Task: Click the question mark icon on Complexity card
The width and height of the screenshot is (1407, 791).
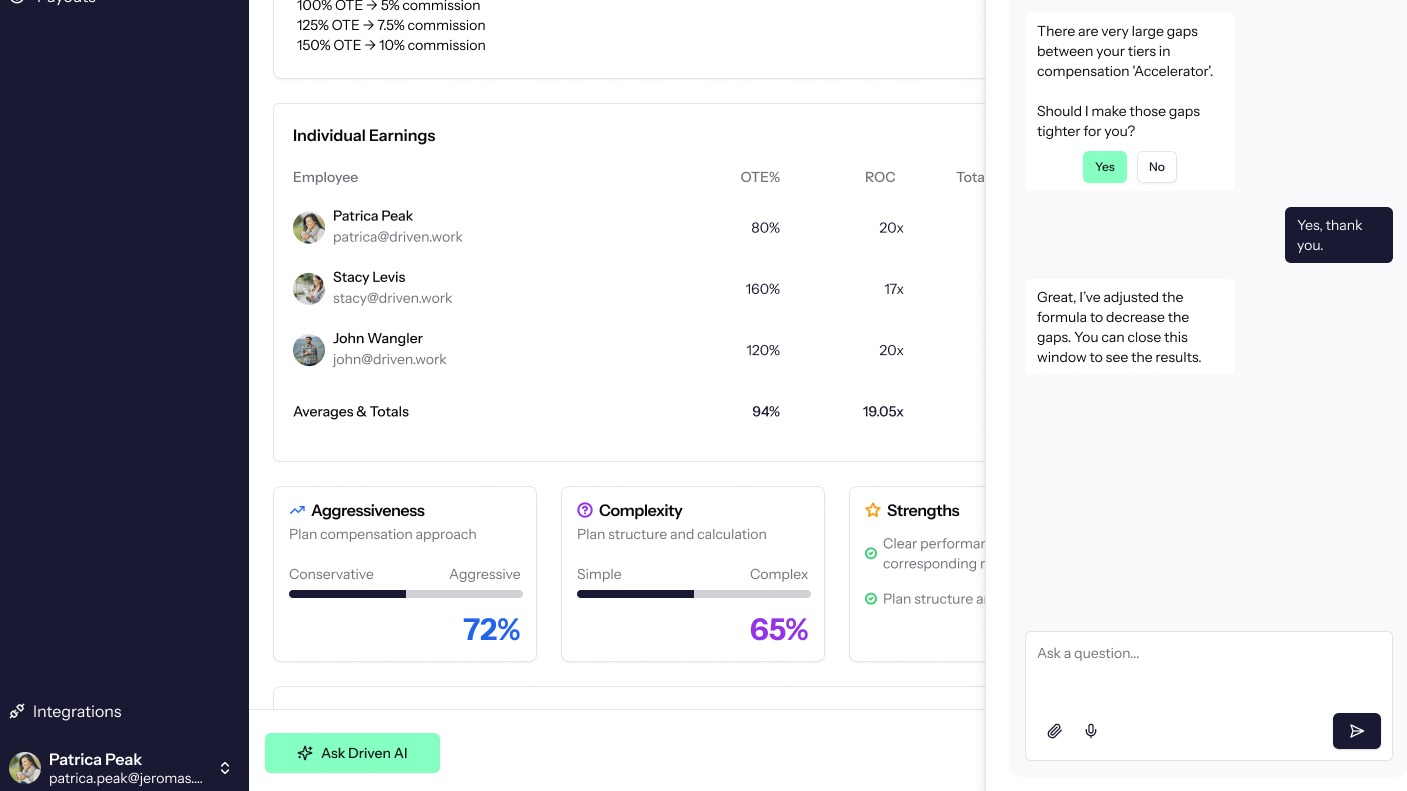Action: click(x=585, y=510)
